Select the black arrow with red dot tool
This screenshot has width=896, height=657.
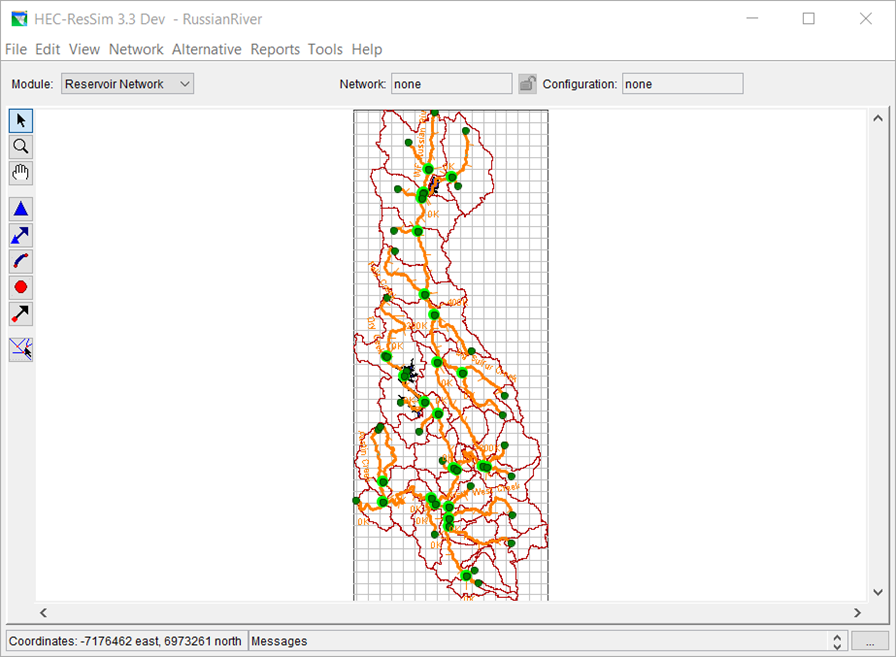[21, 313]
